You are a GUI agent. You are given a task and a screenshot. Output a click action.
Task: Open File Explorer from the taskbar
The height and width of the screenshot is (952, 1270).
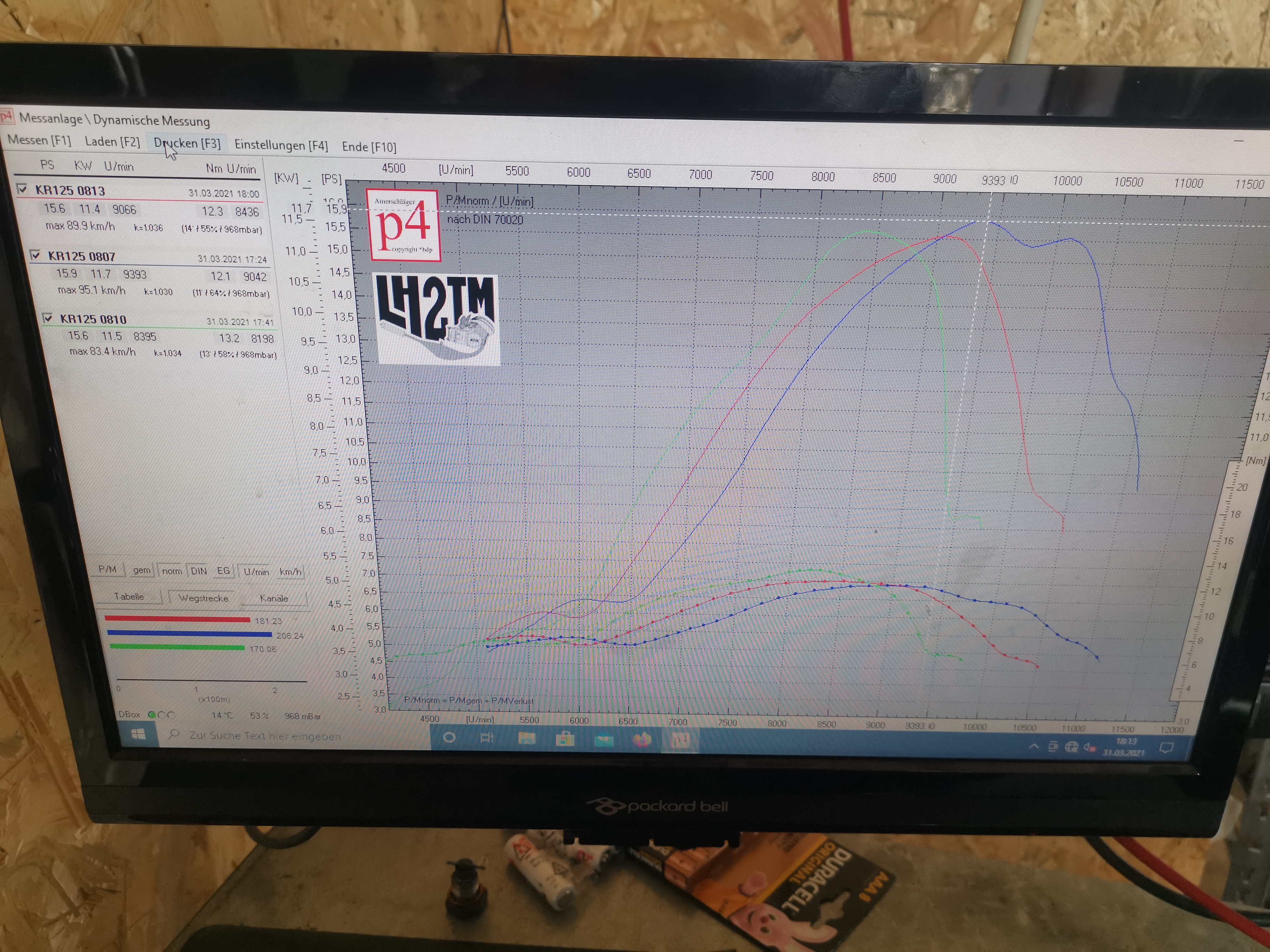click(526, 739)
